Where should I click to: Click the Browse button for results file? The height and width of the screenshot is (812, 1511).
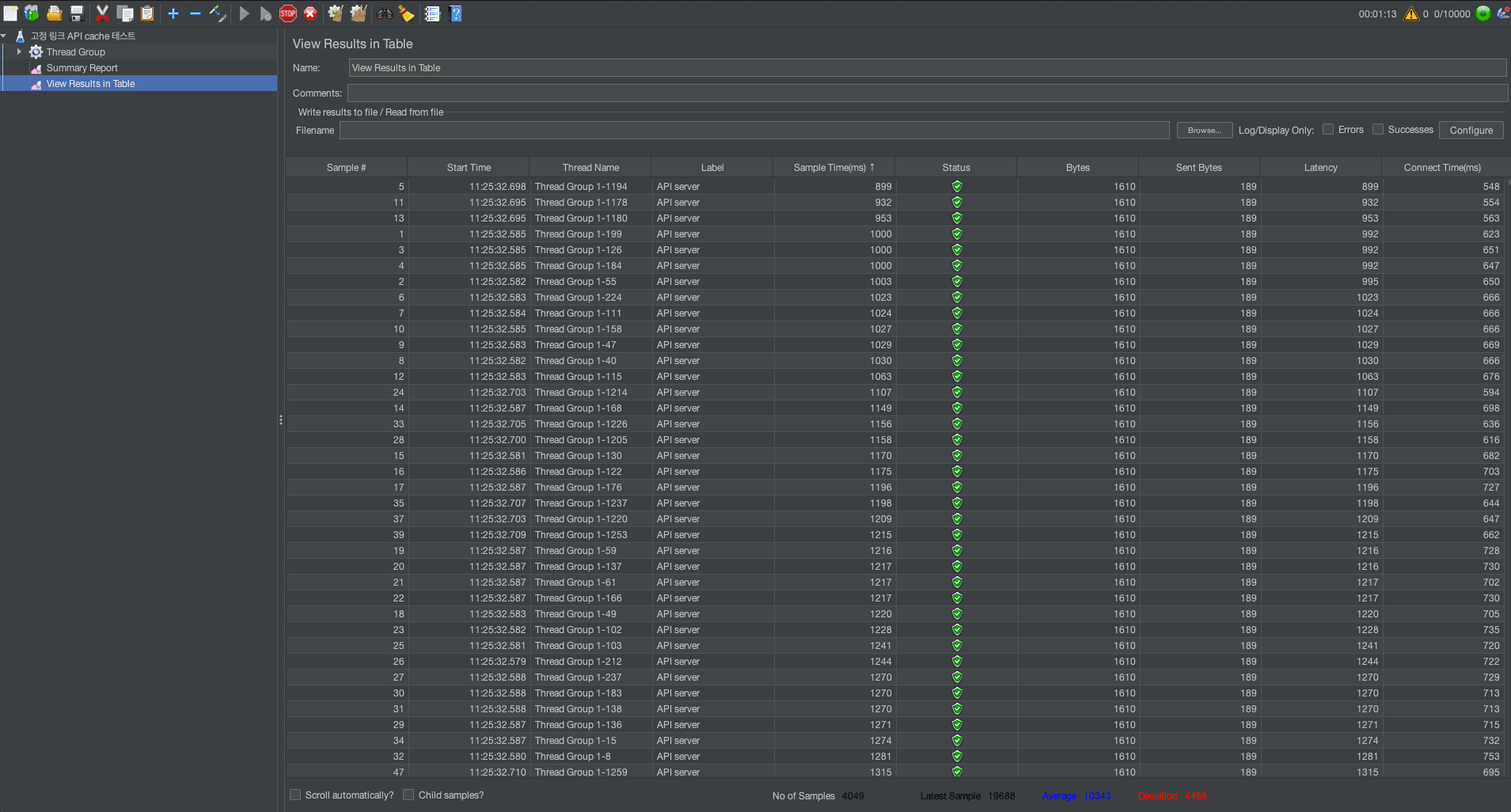click(x=1203, y=130)
